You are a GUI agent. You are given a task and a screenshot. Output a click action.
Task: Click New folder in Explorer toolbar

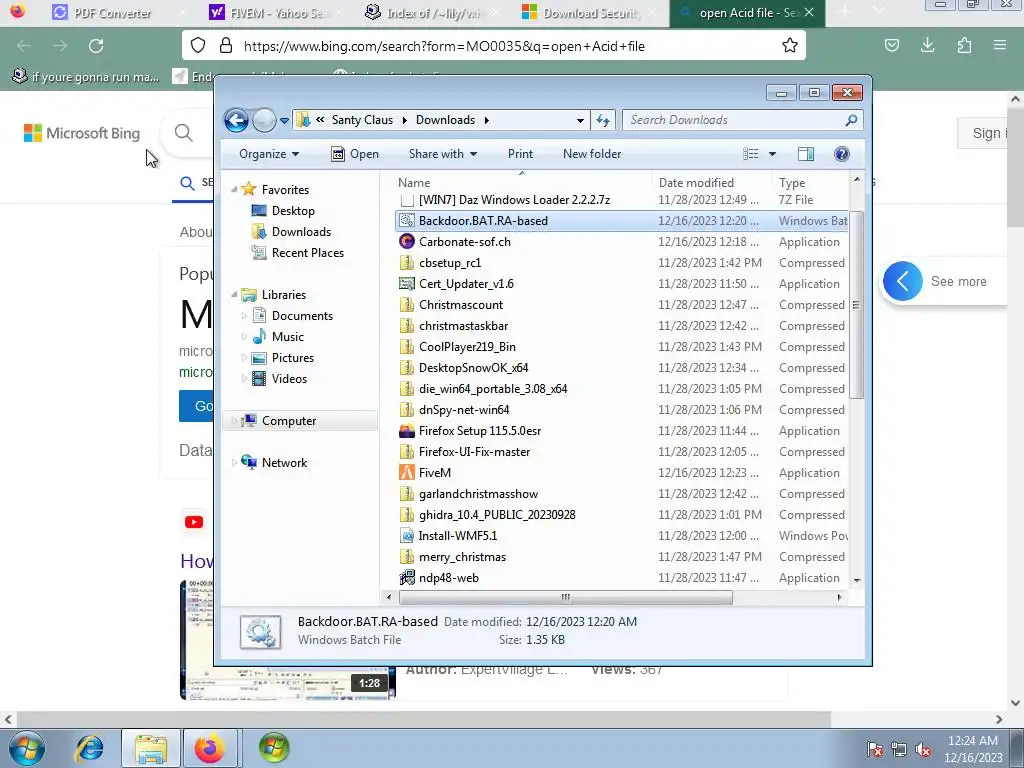(592, 154)
